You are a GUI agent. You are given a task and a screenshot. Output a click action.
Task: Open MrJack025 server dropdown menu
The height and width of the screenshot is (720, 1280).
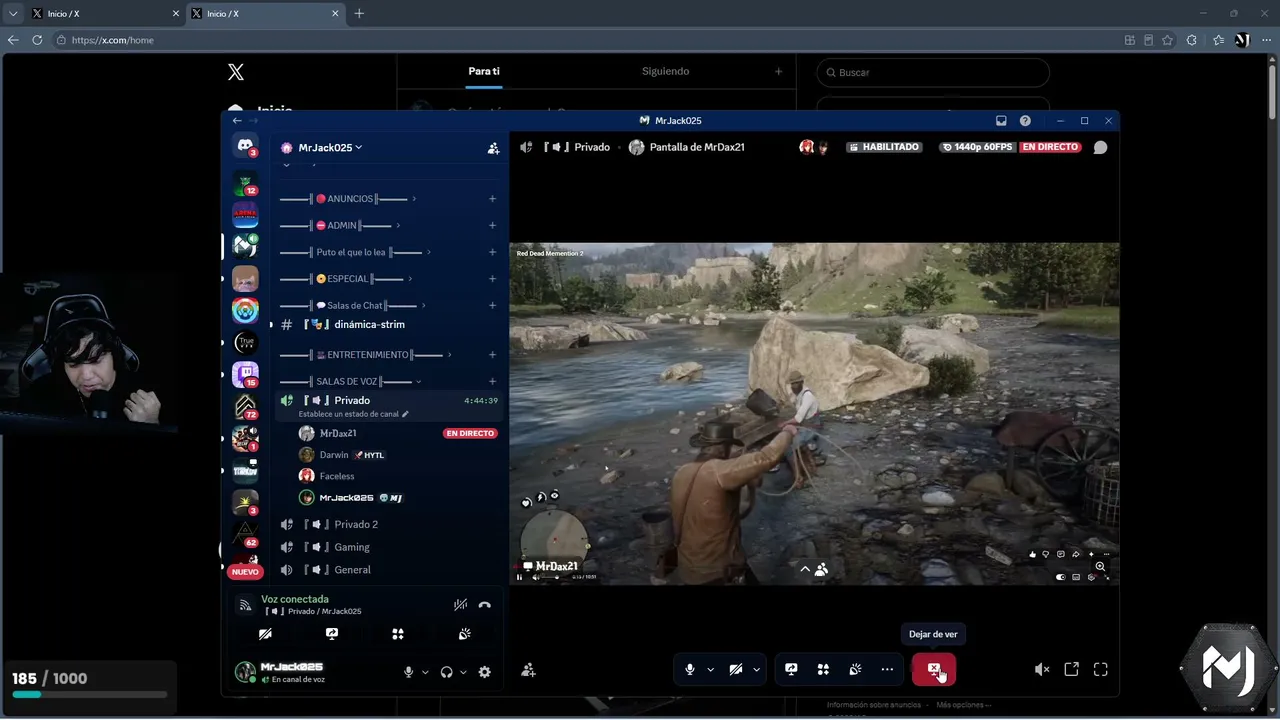pyautogui.click(x=329, y=148)
